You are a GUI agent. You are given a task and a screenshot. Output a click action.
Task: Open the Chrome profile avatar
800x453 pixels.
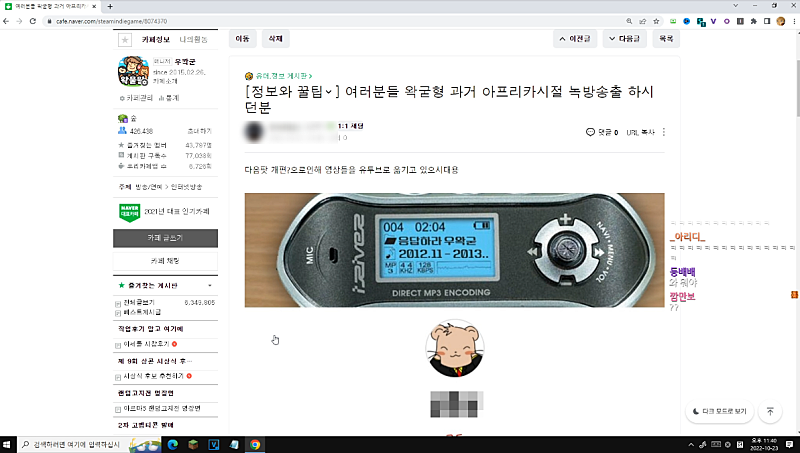point(781,21)
